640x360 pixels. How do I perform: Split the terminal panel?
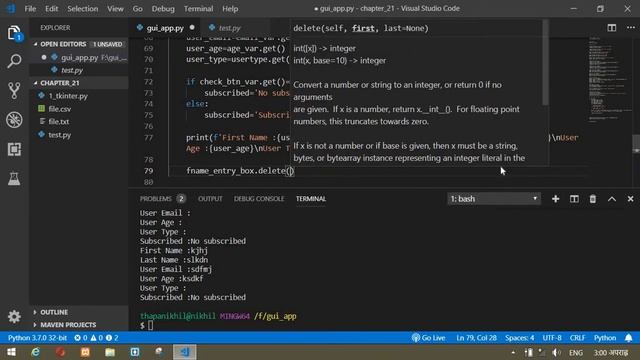[574, 199]
